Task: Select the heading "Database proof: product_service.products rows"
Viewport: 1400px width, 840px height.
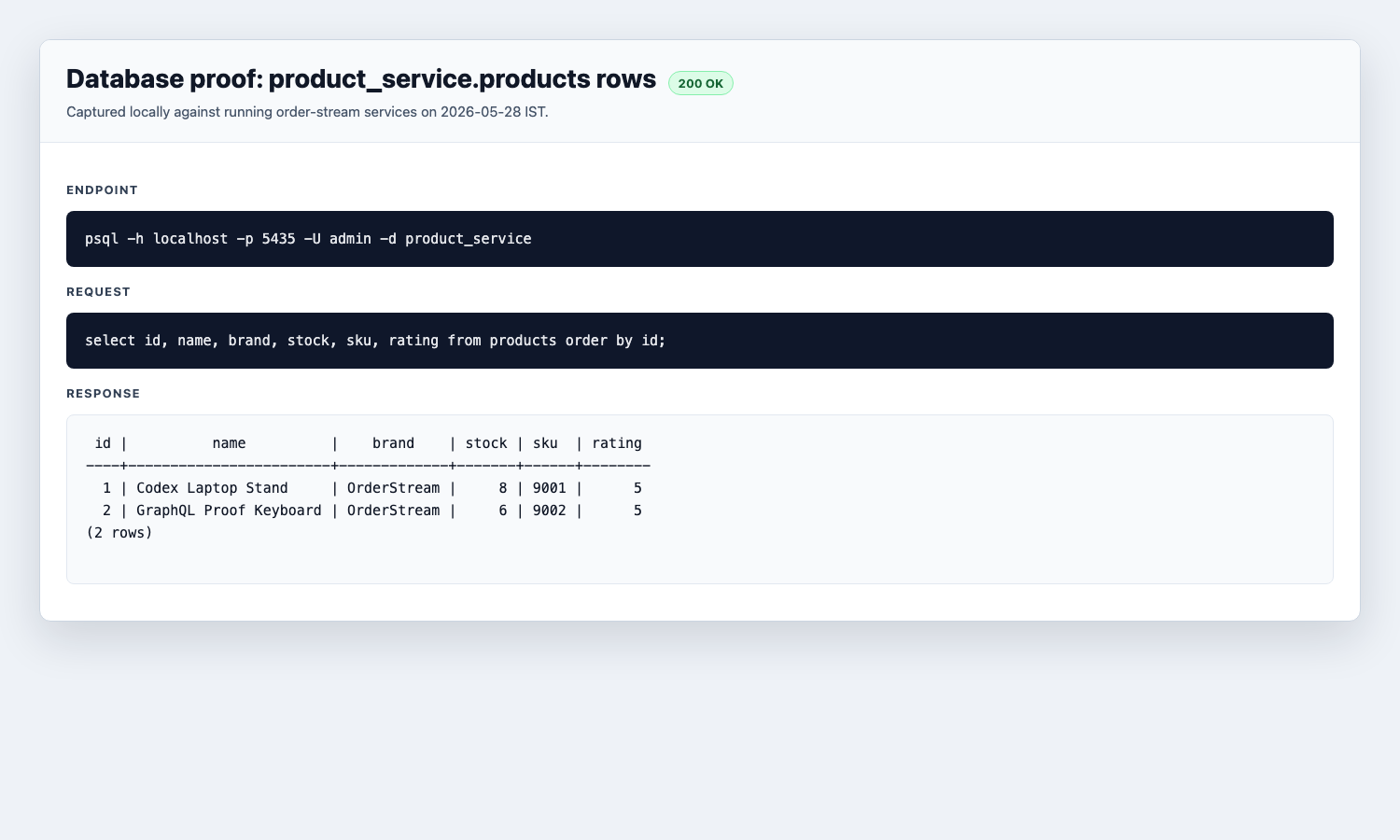Action: pyautogui.click(x=361, y=79)
